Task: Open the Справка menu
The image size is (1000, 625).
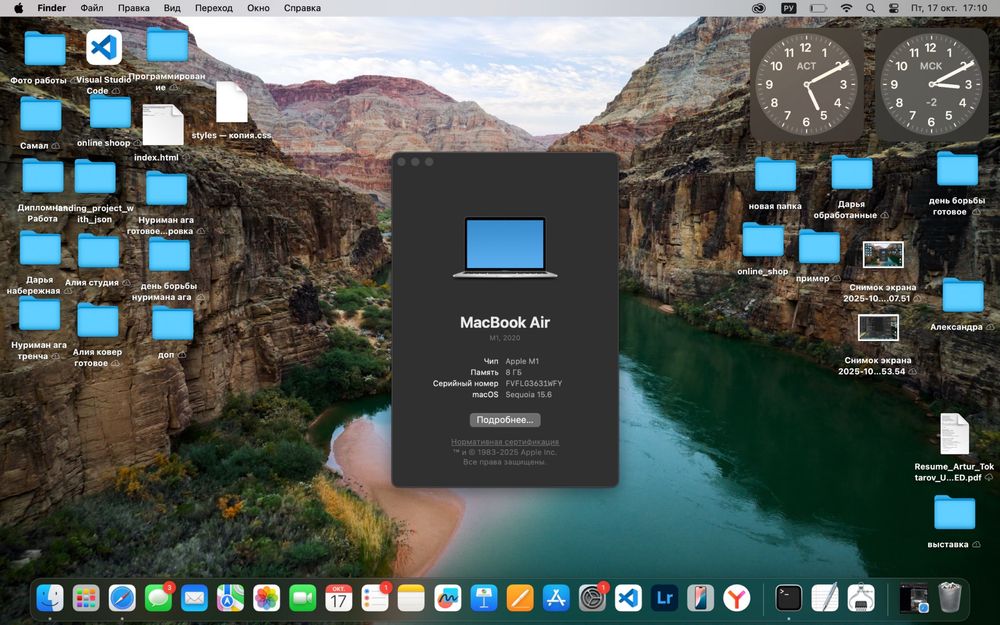Action: (302, 8)
